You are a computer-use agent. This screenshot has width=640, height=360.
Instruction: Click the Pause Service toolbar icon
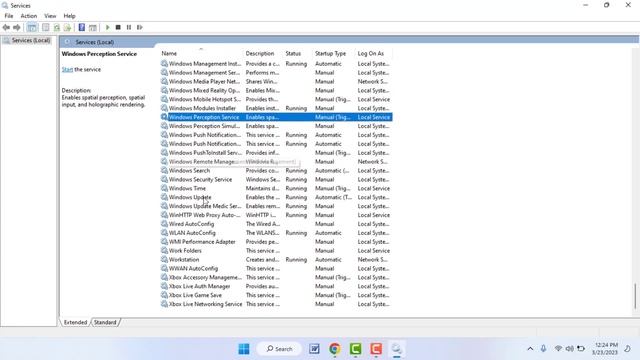[x=129, y=27]
